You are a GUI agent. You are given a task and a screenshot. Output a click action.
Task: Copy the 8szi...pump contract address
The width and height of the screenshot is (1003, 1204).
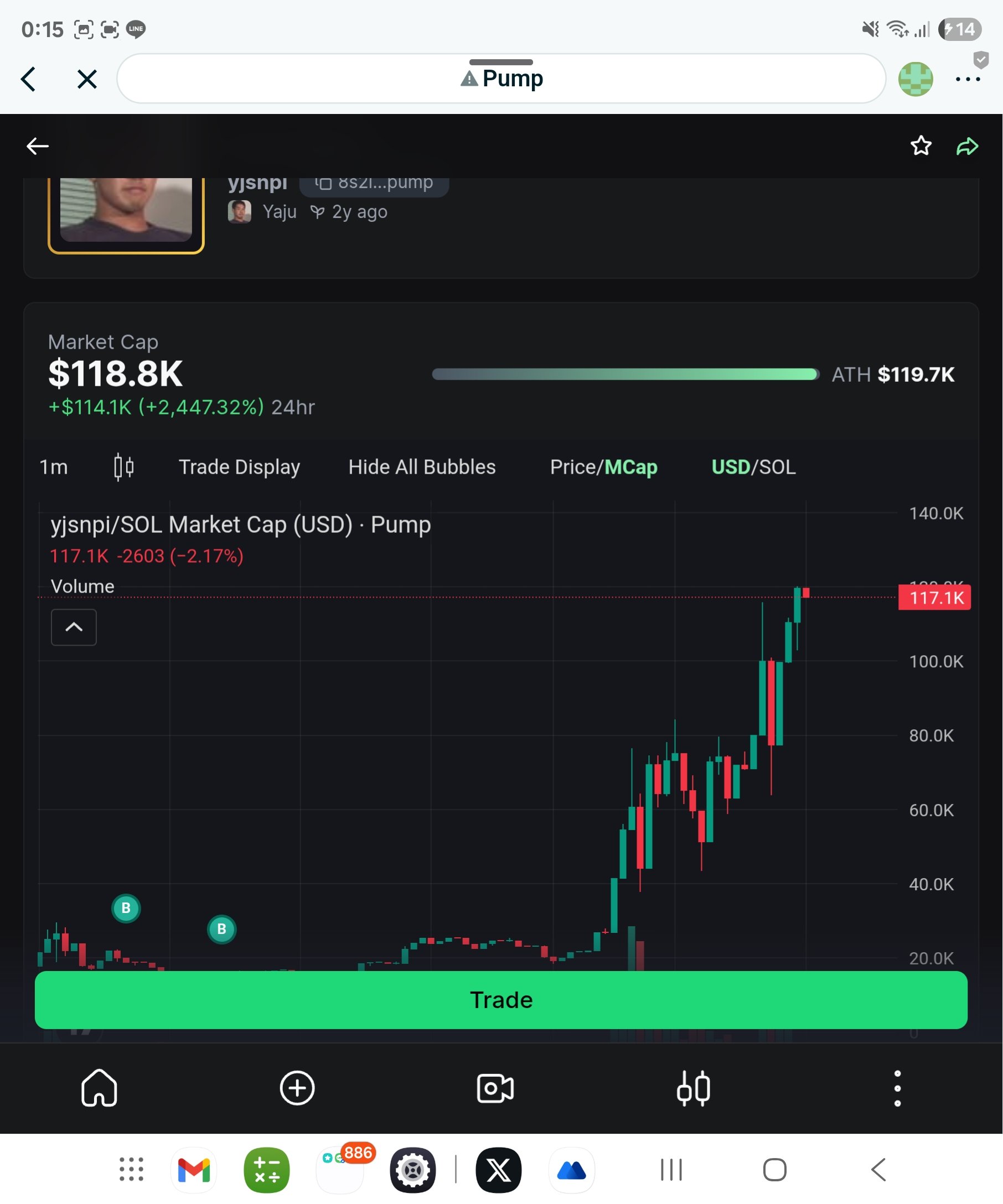coord(374,183)
